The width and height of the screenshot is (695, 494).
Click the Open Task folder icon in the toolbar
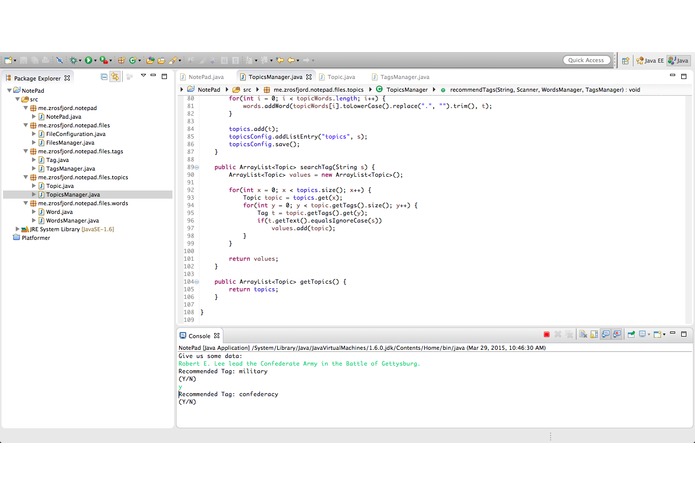coord(161,60)
